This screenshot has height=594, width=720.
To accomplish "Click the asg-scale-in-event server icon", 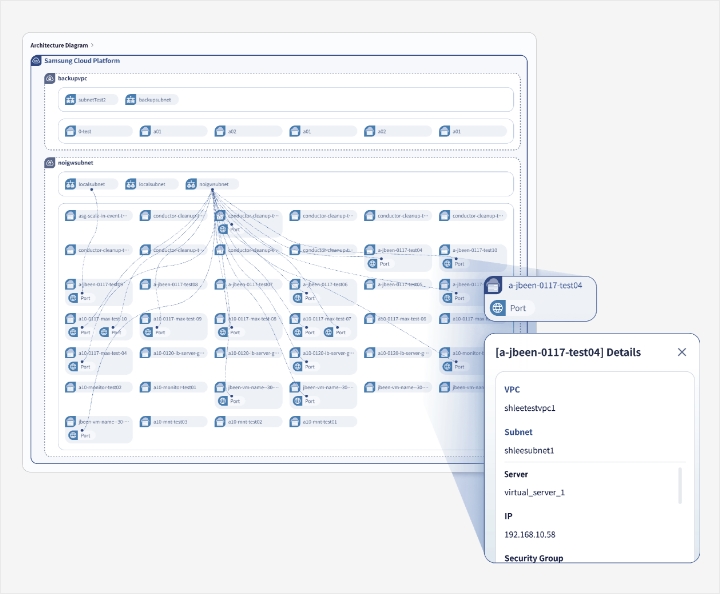I will (x=71, y=216).
